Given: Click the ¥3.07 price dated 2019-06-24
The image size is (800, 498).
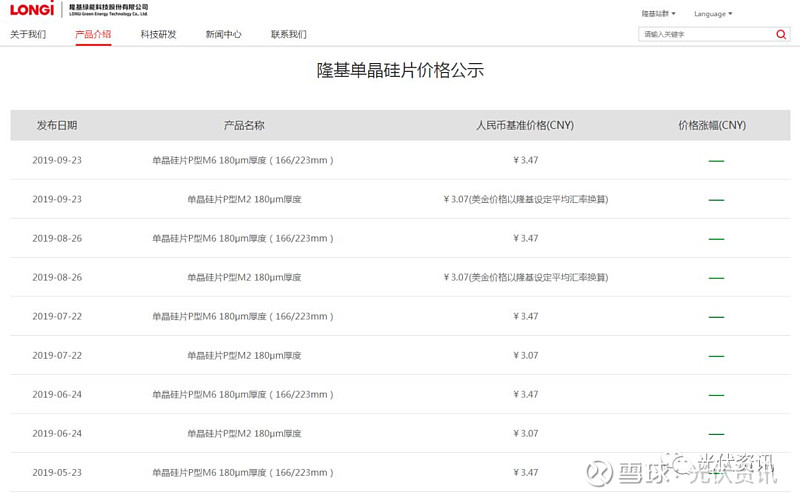Looking at the screenshot, I should point(526,434).
